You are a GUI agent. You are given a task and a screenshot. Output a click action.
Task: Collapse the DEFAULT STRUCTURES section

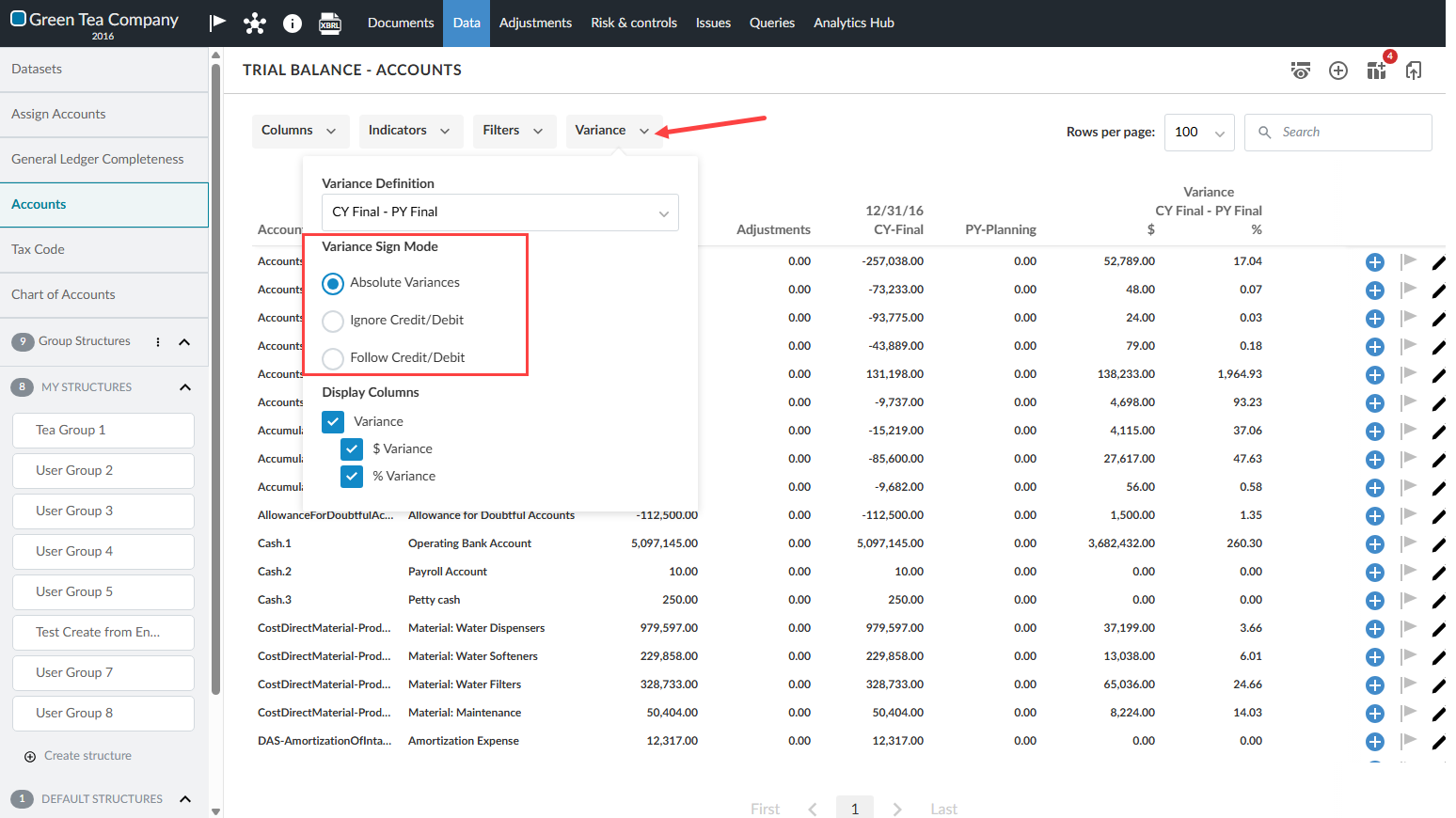pos(185,799)
